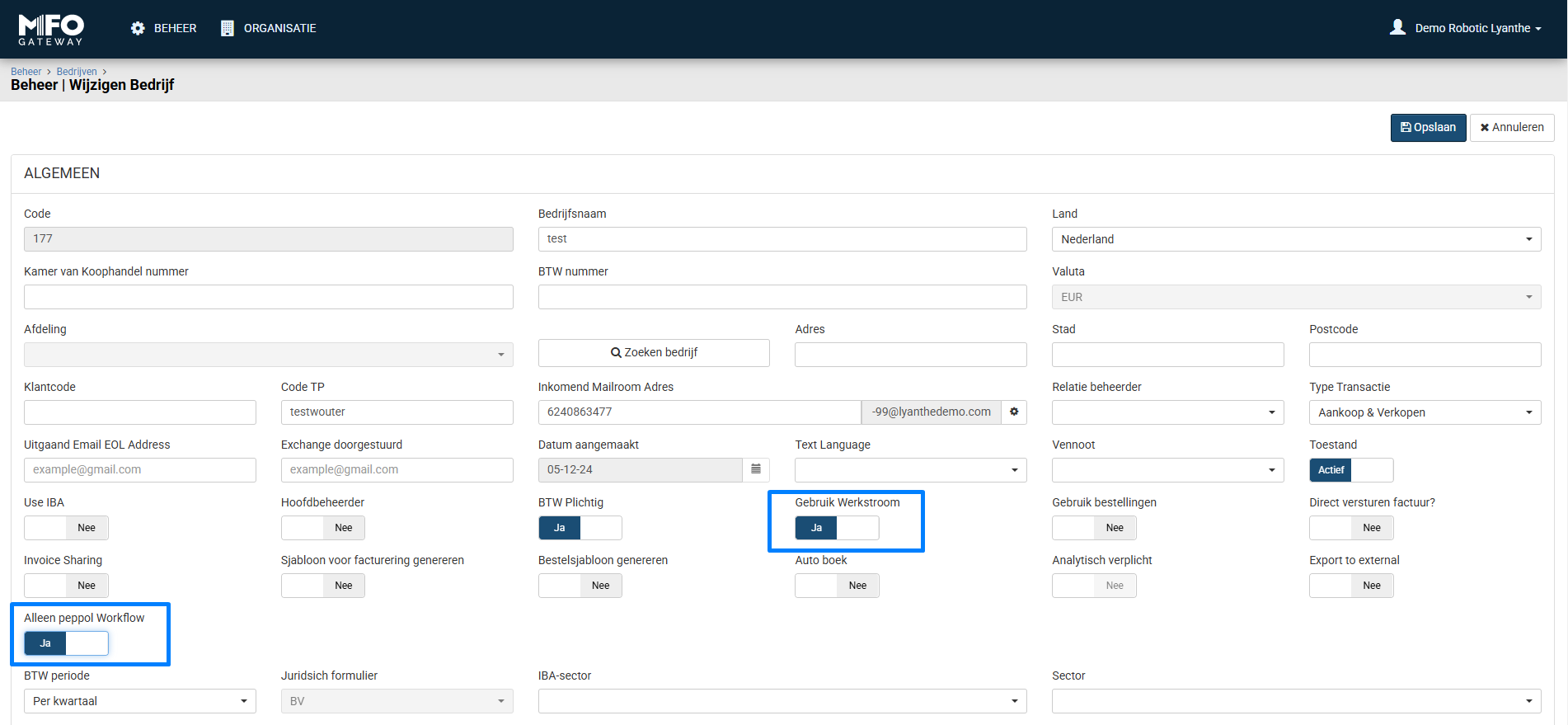Toggle the BTW Plichtig switch
1568x725 pixels.
coord(580,528)
